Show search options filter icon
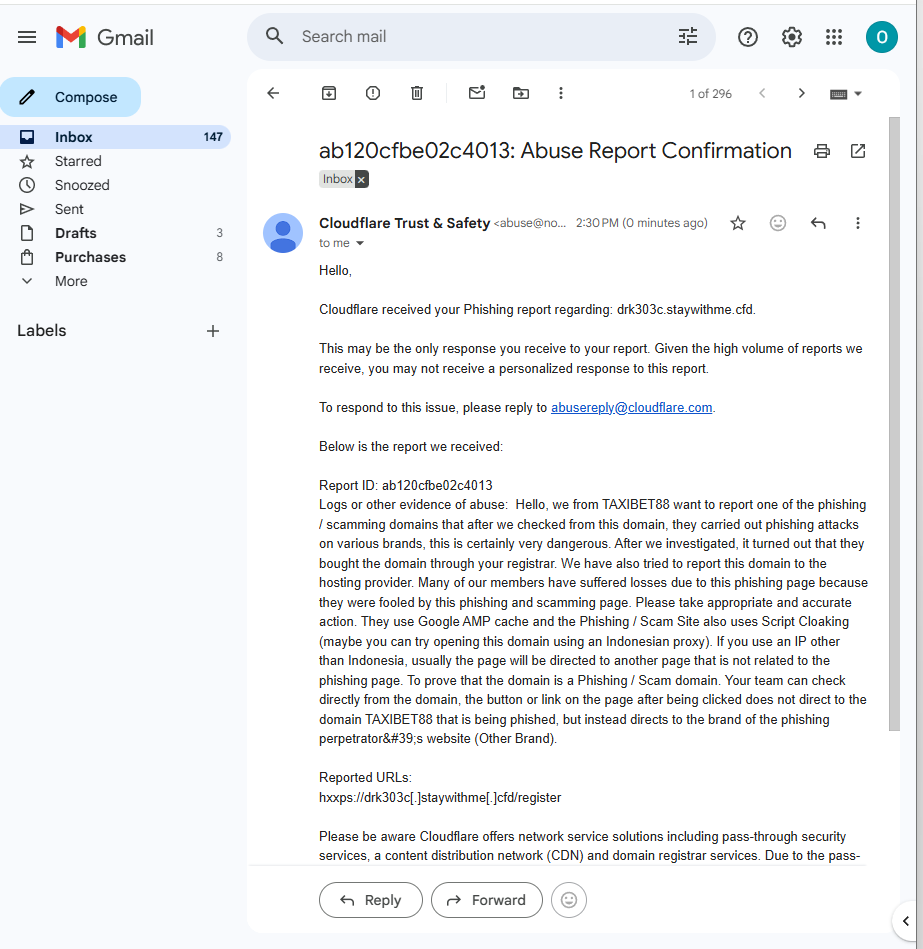The image size is (923, 949). [688, 36]
